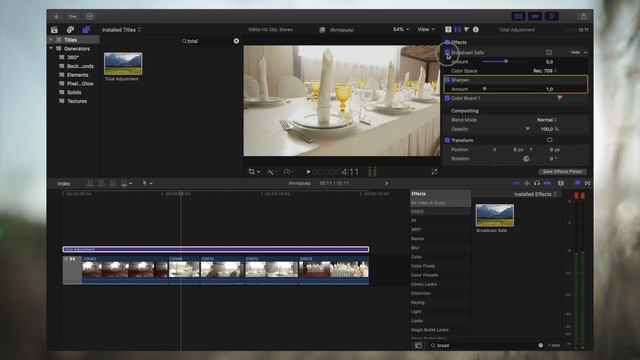This screenshot has width=640, height=360.
Task: Disable the Broadcast Safe effect checkbox
Action: click(447, 53)
